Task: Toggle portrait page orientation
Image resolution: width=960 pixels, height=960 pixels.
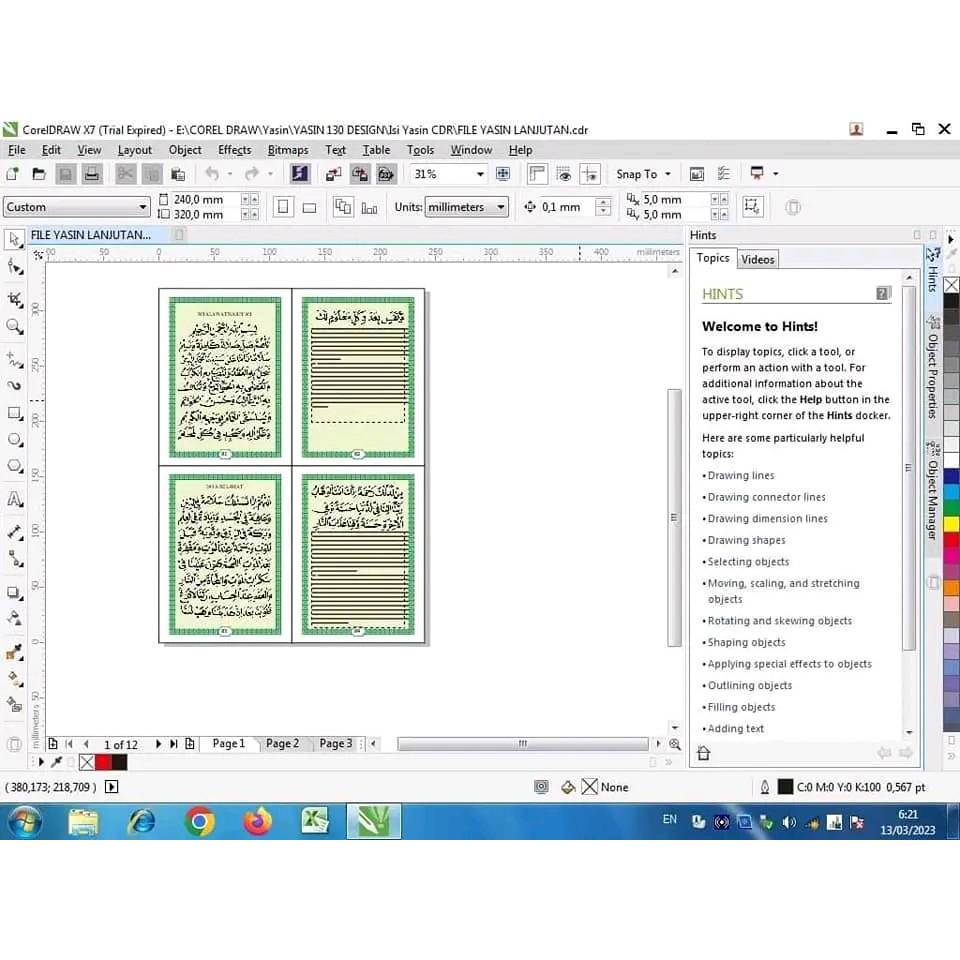Action: click(283, 207)
